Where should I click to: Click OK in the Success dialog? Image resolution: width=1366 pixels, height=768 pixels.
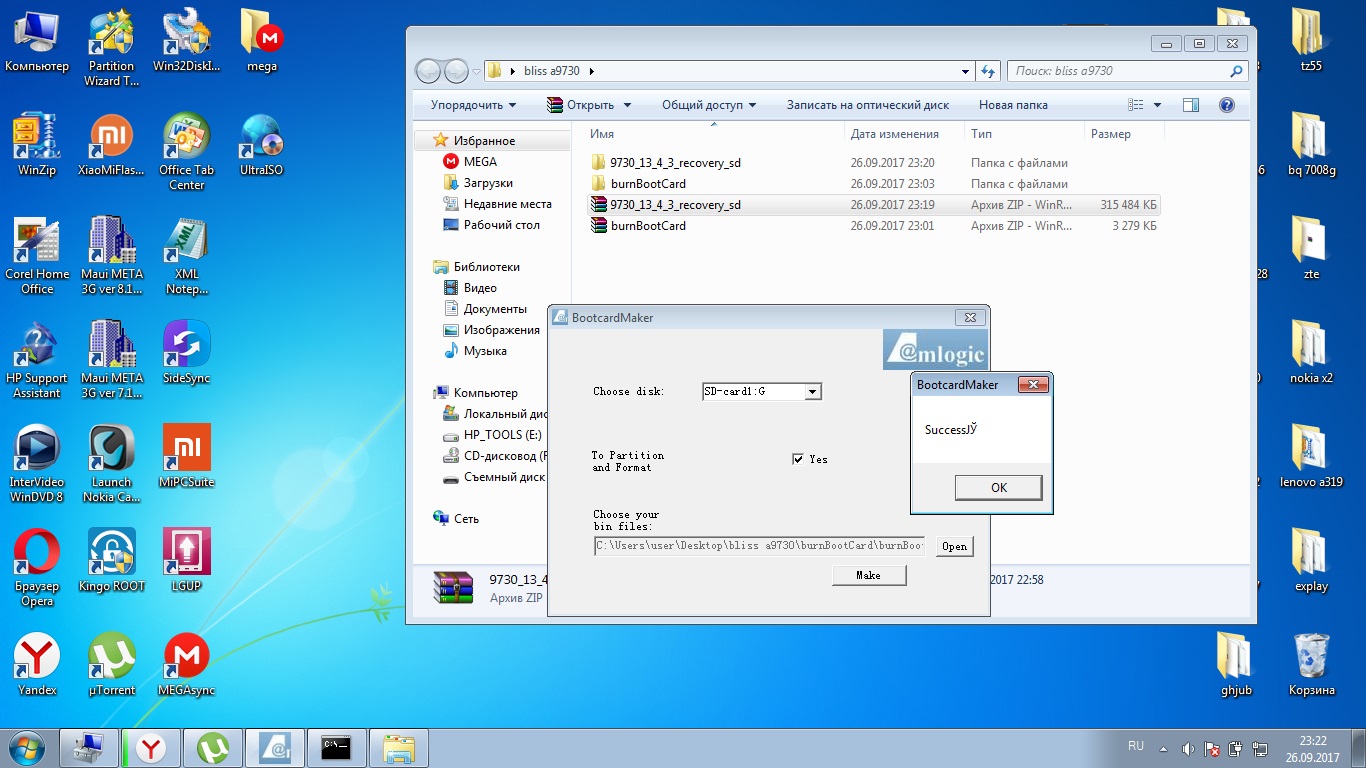[x=998, y=488]
